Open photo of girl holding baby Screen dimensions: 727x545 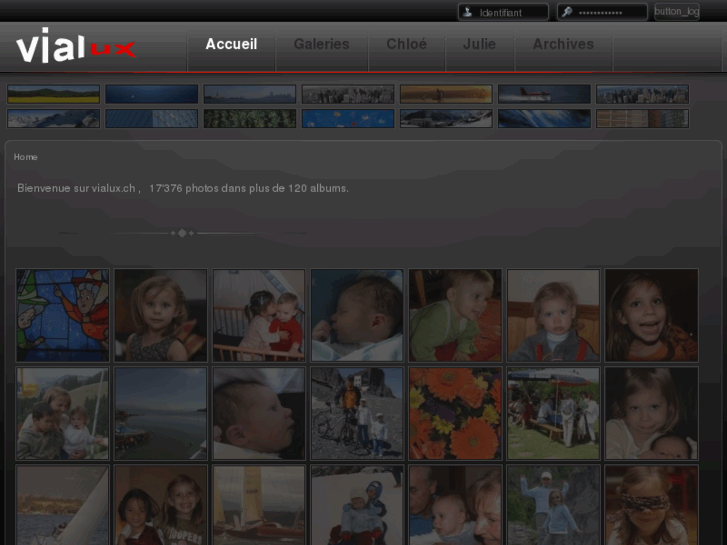point(651,413)
